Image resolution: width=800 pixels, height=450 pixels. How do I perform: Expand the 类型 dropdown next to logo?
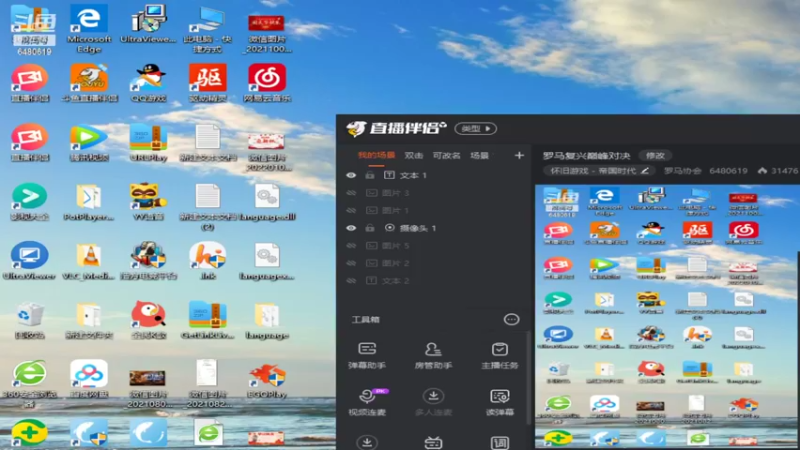[x=476, y=129]
